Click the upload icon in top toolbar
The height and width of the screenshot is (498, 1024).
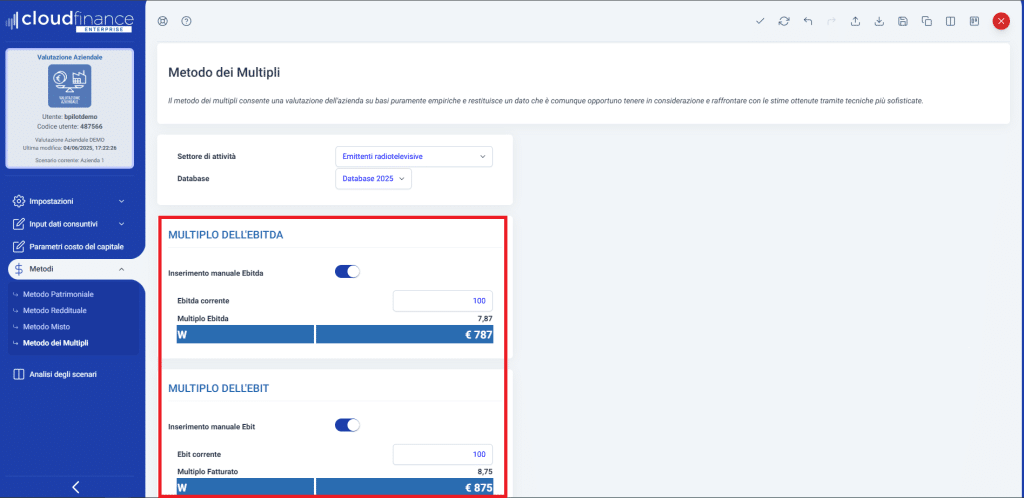[856, 21]
